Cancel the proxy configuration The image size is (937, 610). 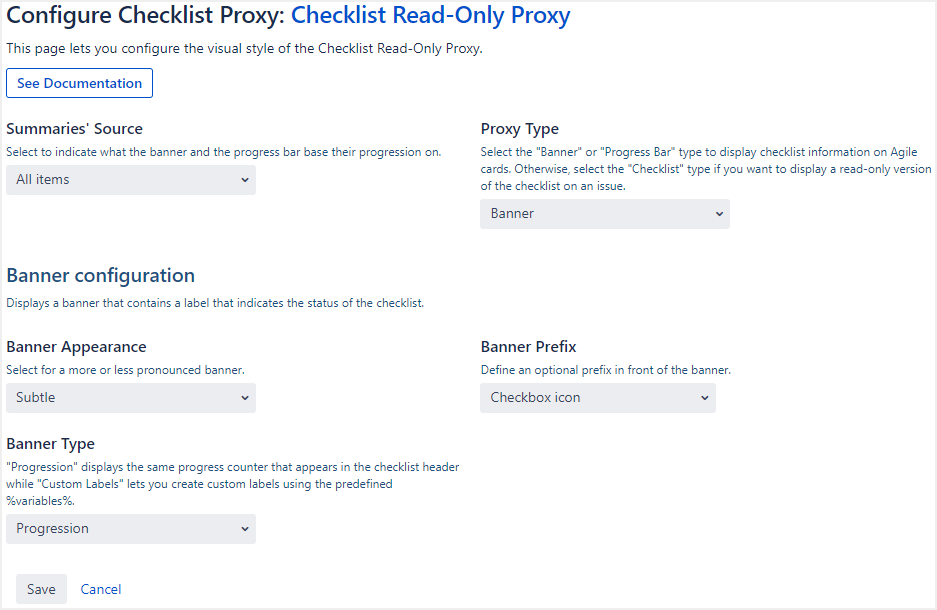[x=101, y=589]
